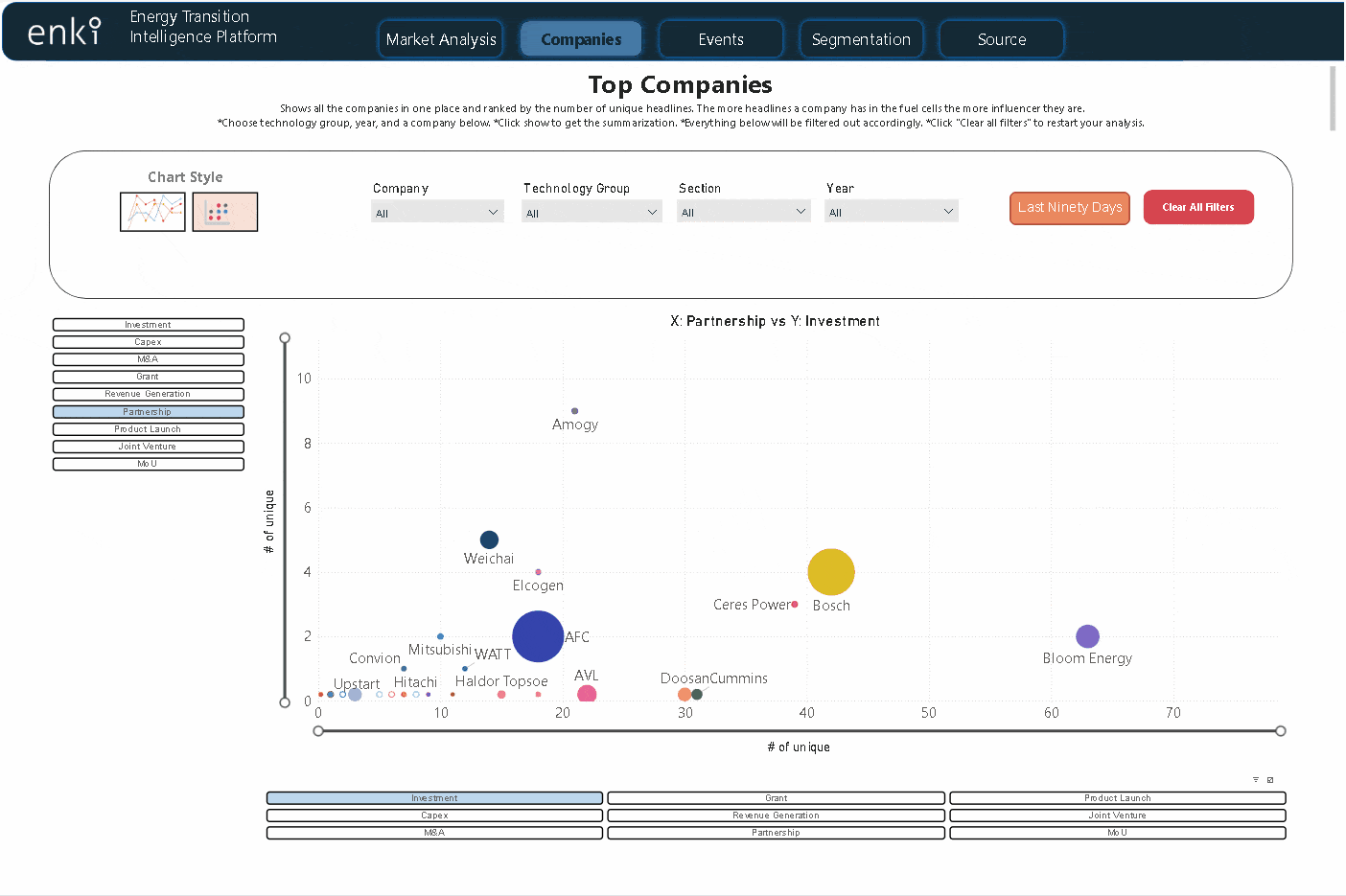Expand the Technology Group dropdown
The image size is (1346, 896).
(592, 213)
